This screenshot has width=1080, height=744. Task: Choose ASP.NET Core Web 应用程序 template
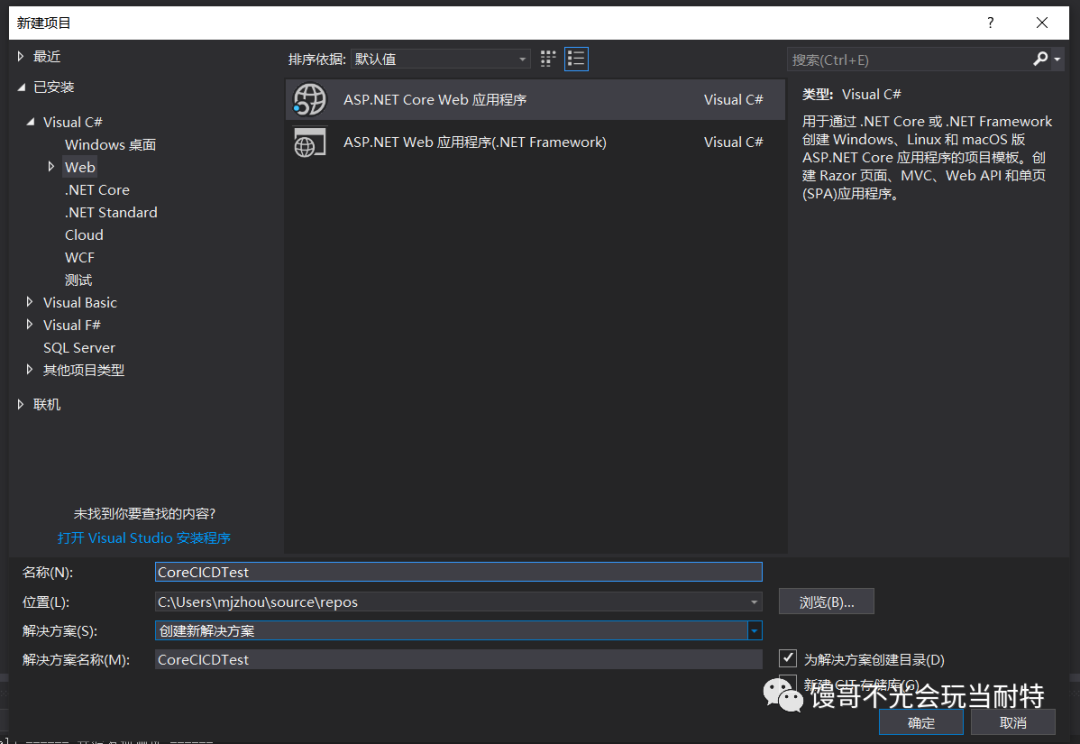tap(535, 100)
